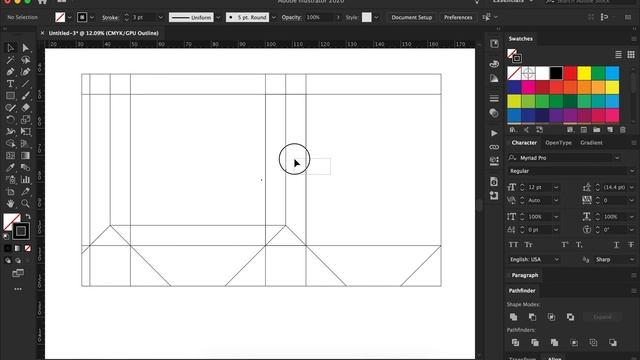640x360 pixels.
Task: Open the font family dropdown
Action: click(x=617, y=158)
